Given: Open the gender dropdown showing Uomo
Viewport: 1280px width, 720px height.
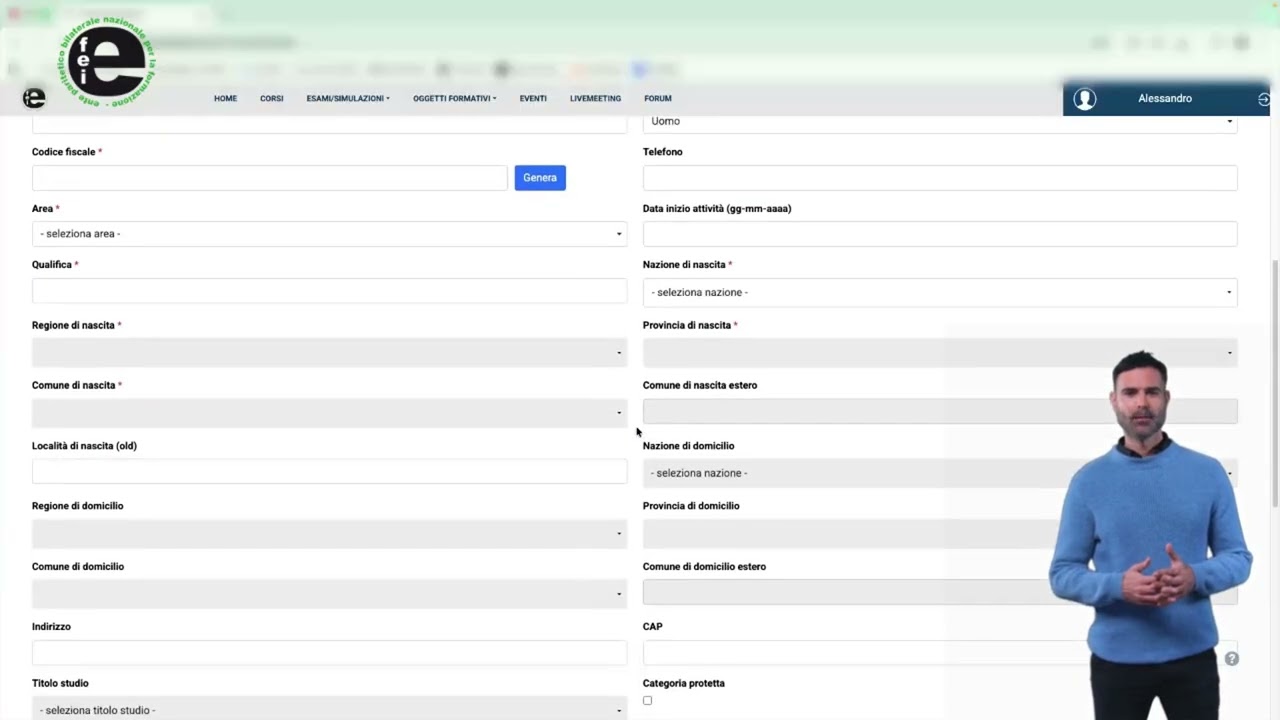Looking at the screenshot, I should point(940,122).
